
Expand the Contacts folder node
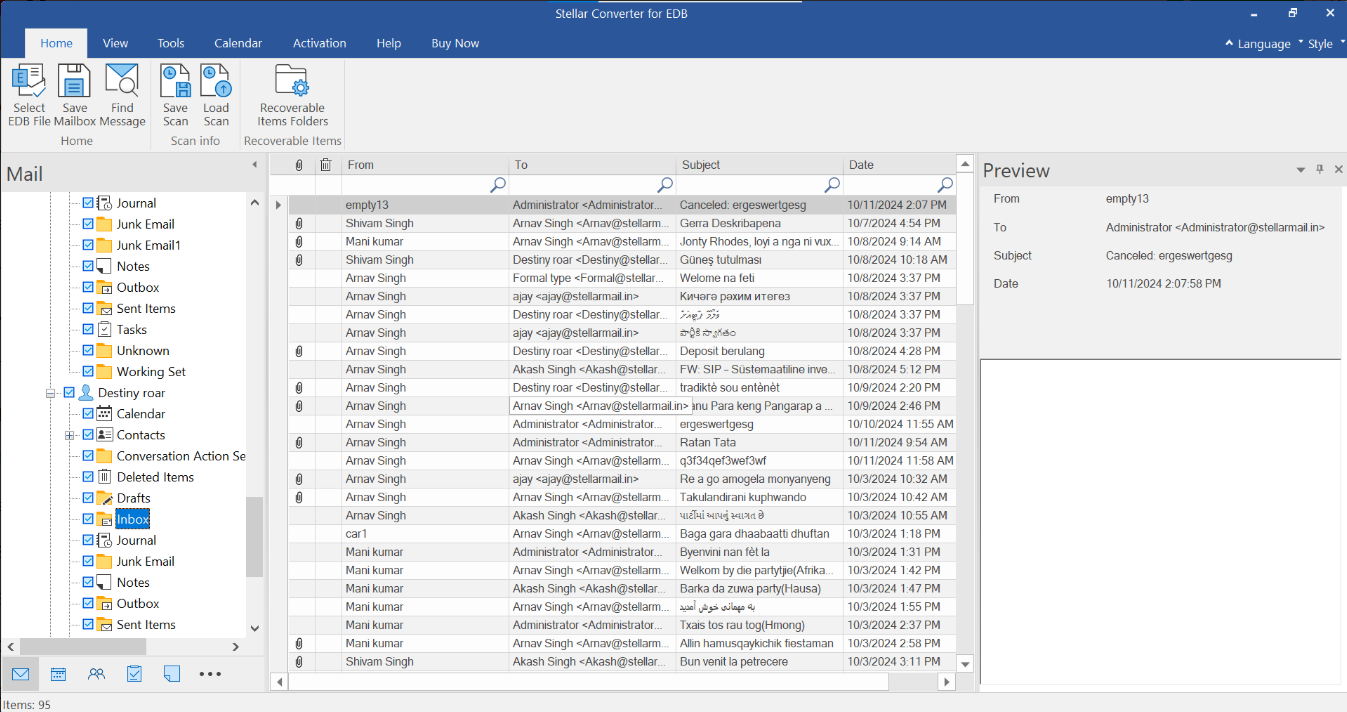[69, 435]
